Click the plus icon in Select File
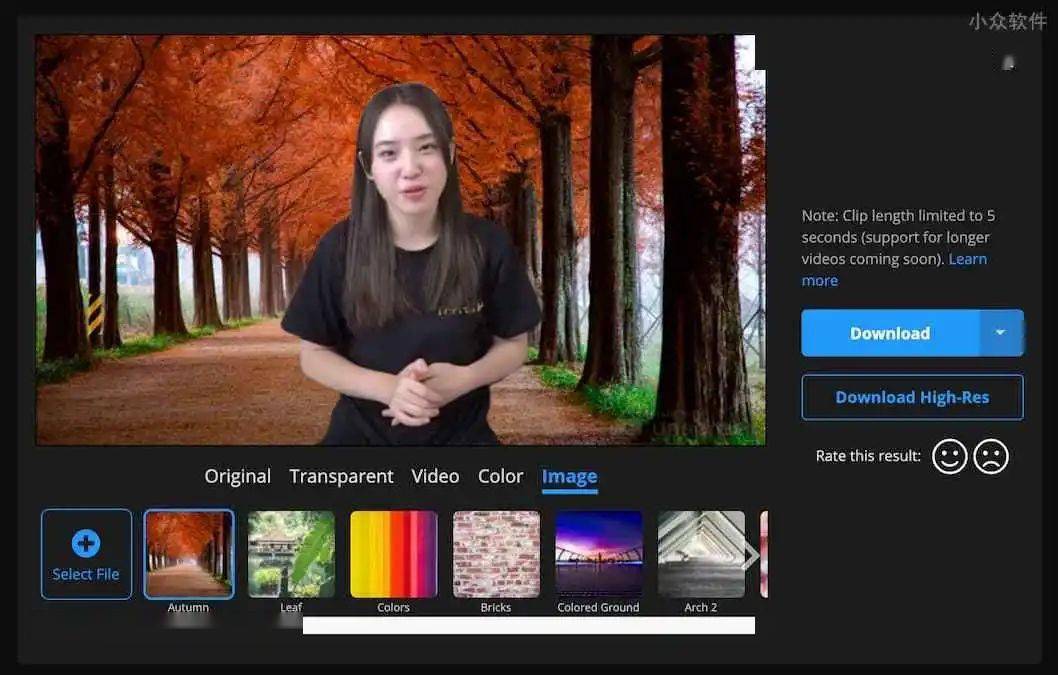1058x675 pixels. coord(86,543)
